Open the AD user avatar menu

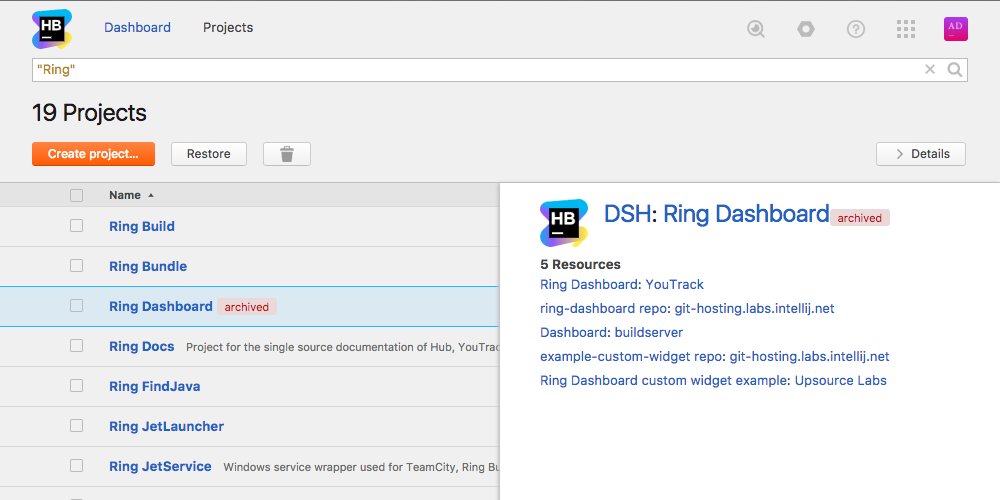tap(955, 29)
